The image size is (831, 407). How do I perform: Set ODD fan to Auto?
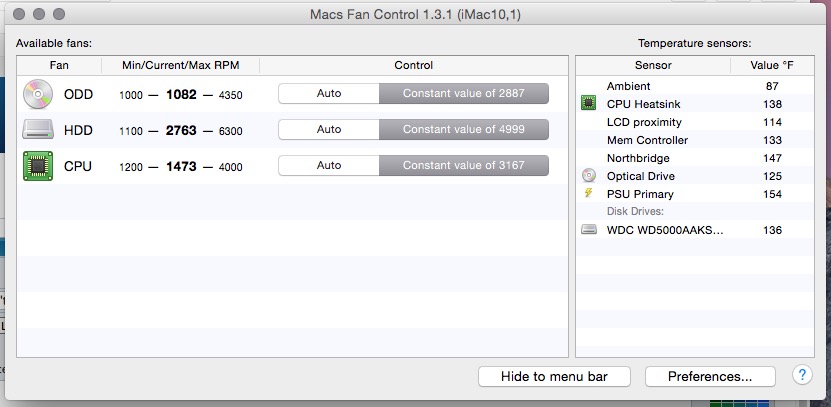tap(329, 93)
